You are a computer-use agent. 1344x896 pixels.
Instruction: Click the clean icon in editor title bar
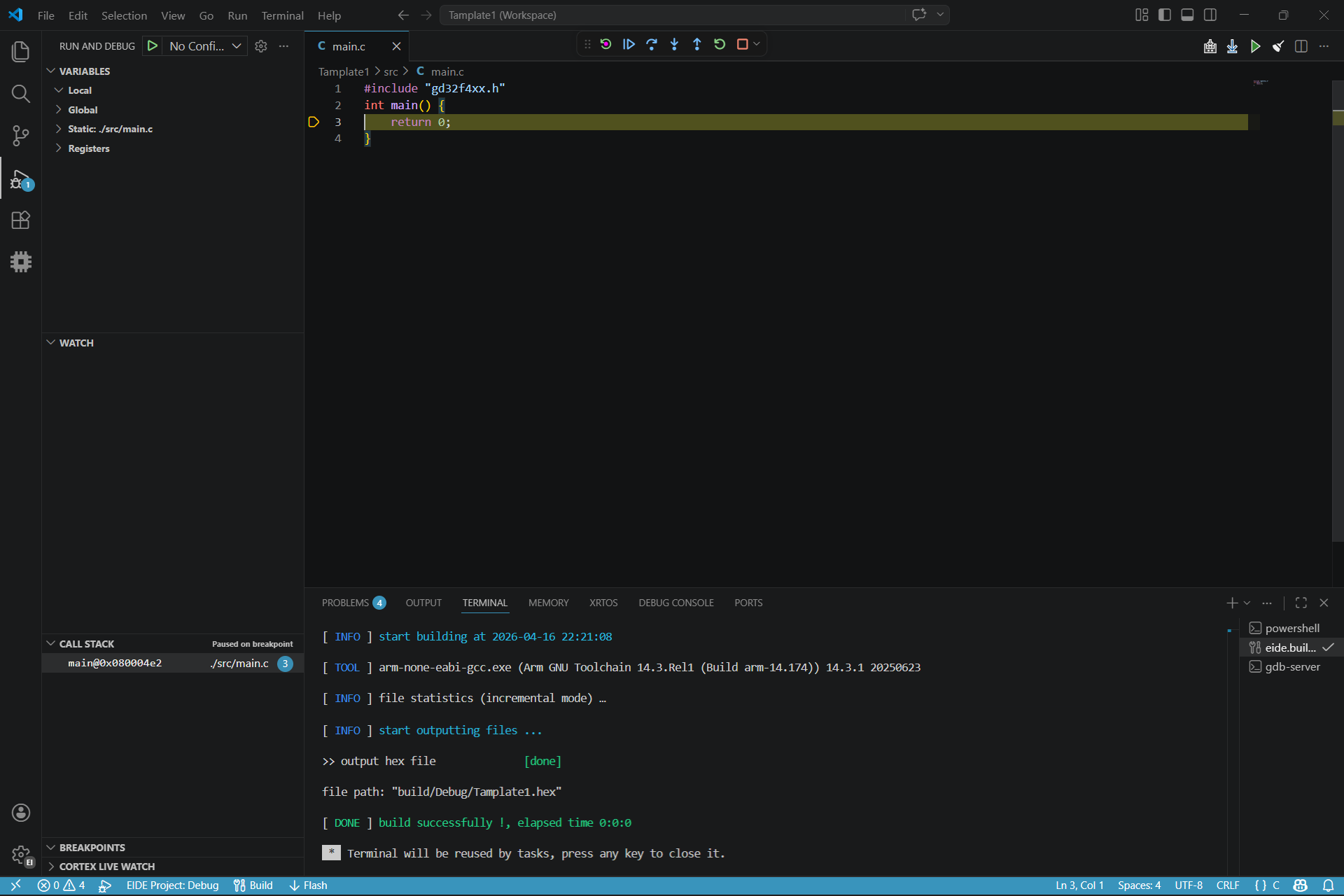[x=1278, y=46]
